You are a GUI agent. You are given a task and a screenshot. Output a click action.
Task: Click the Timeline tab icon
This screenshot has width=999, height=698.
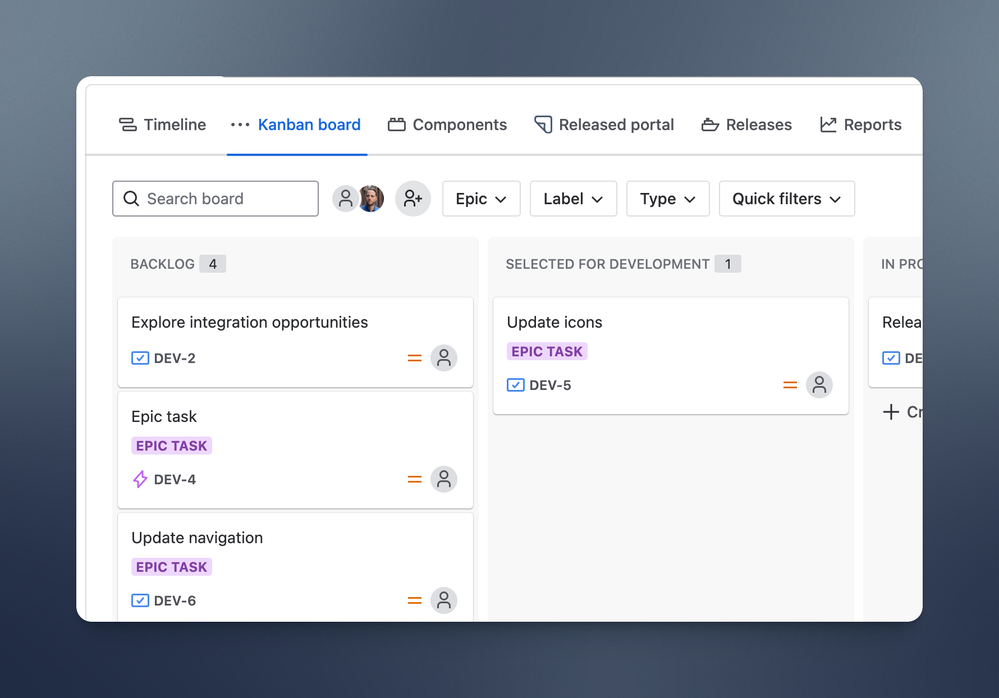point(127,125)
